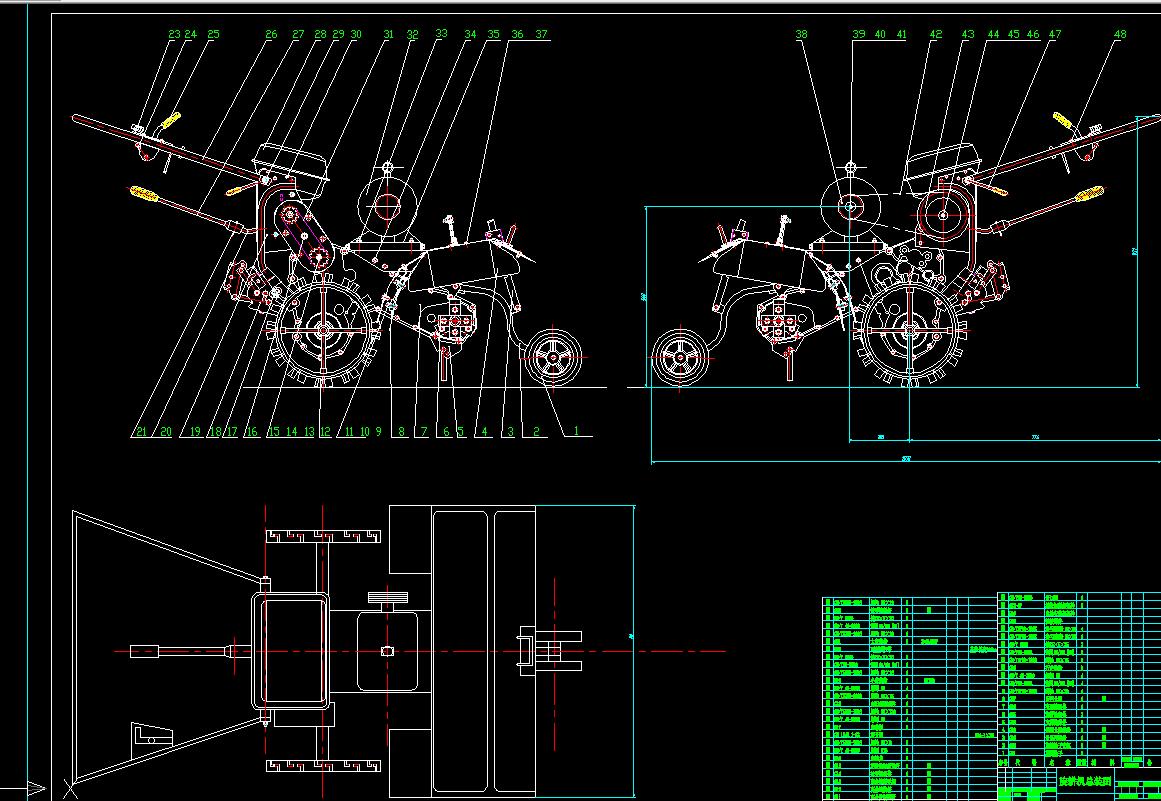
Task: Select bottom part label 16
Action: [x=252, y=432]
